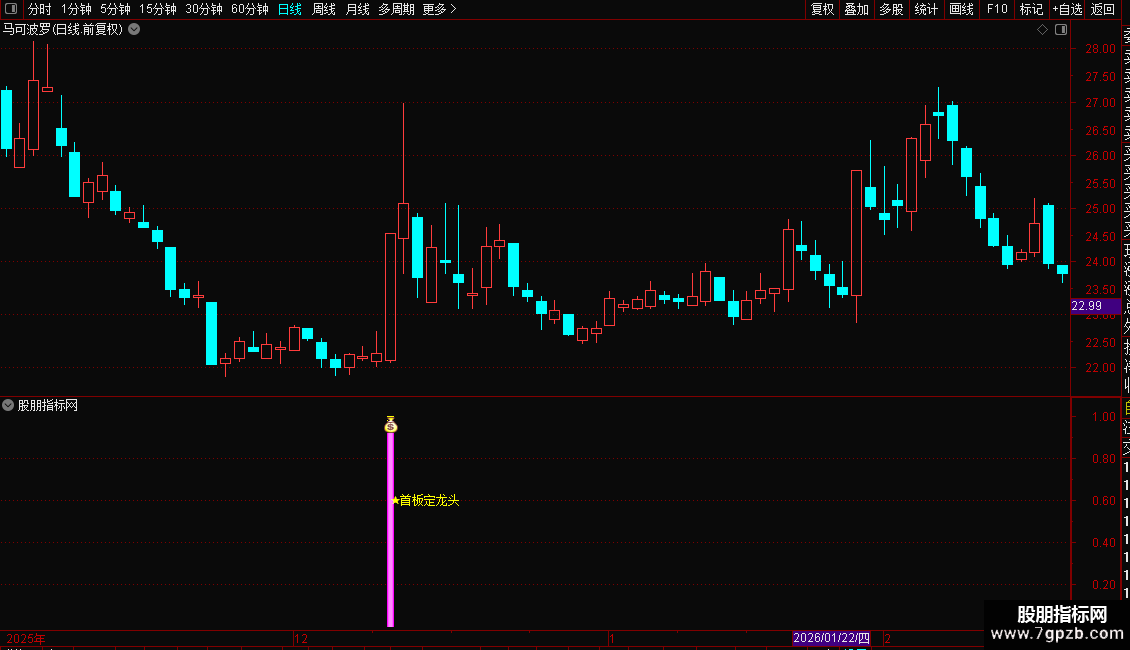Screen dimensions: 1130x650
Task: Click the 股朋指标网 indicator name
Action: [x=48, y=406]
